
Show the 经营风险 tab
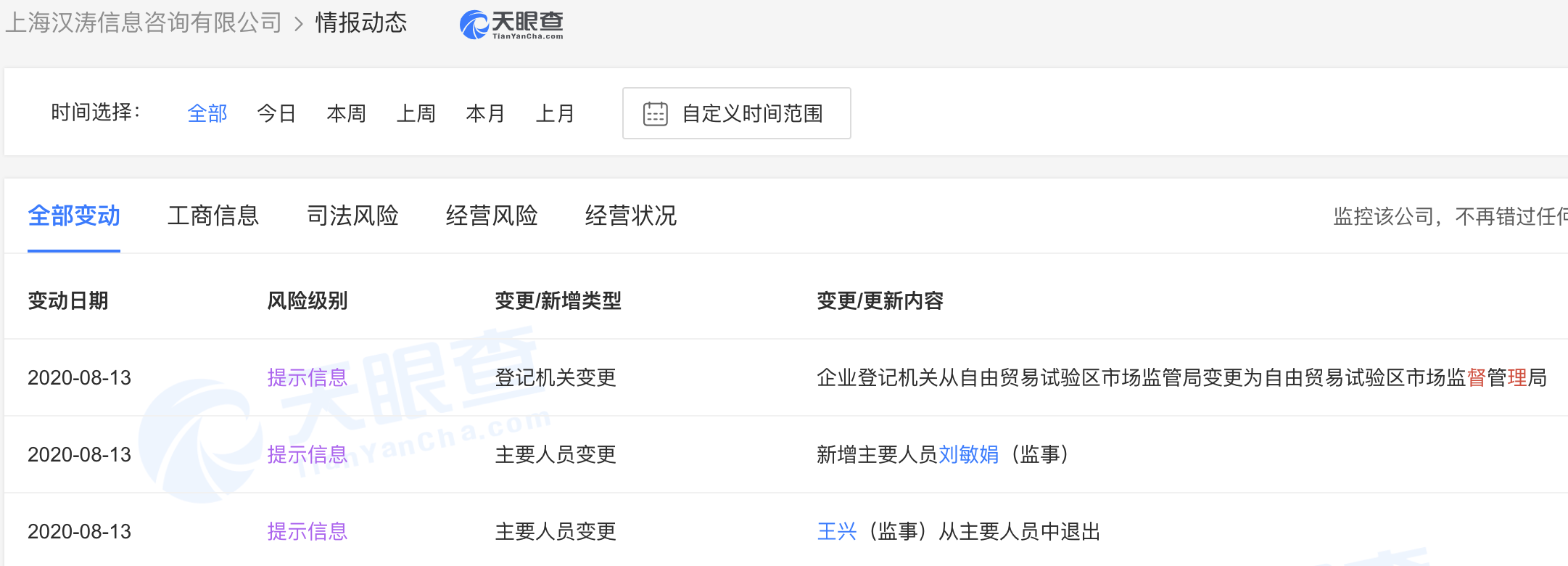click(x=492, y=216)
